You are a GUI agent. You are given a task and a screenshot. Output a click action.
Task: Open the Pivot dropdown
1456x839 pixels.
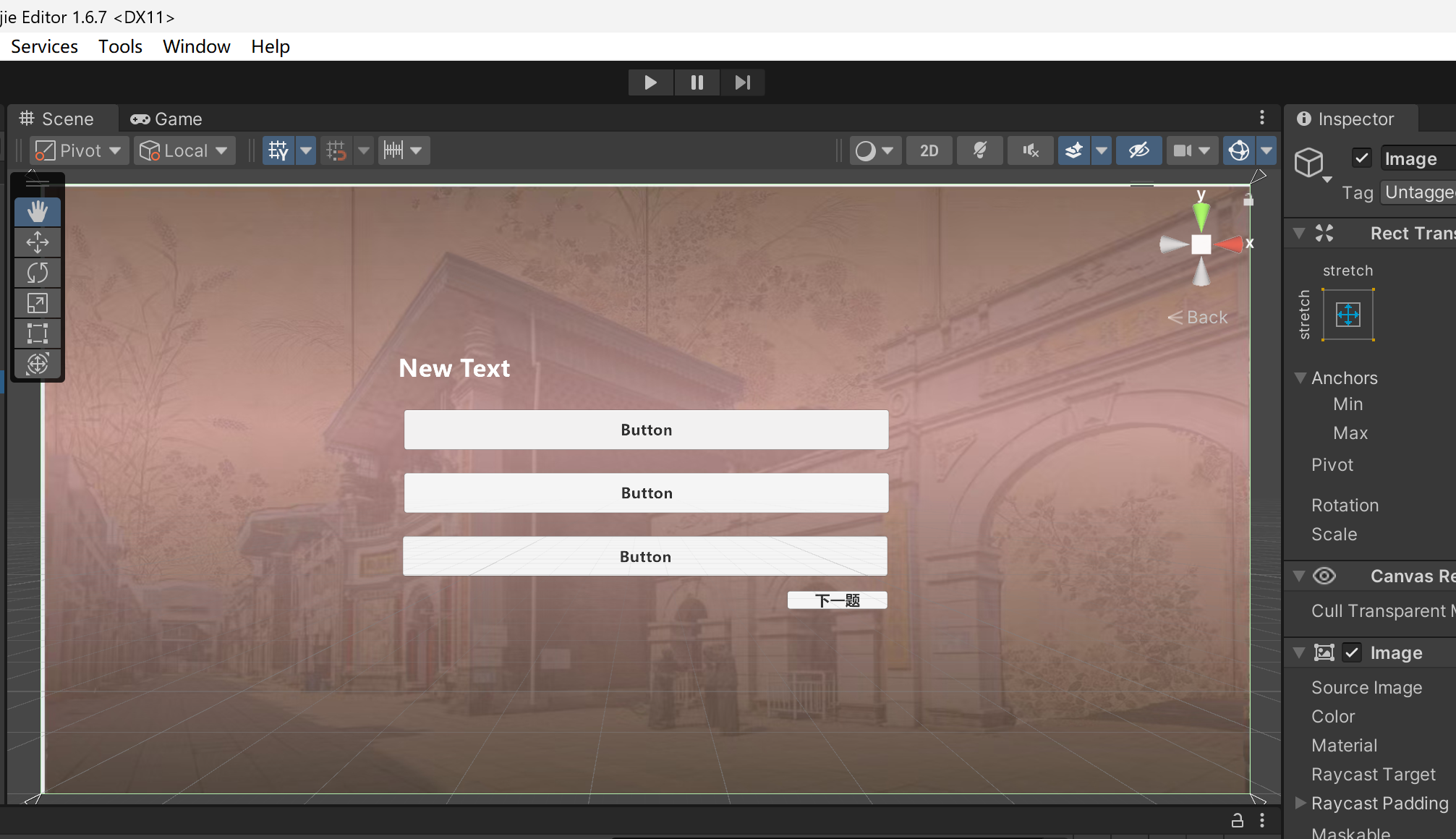[80, 150]
